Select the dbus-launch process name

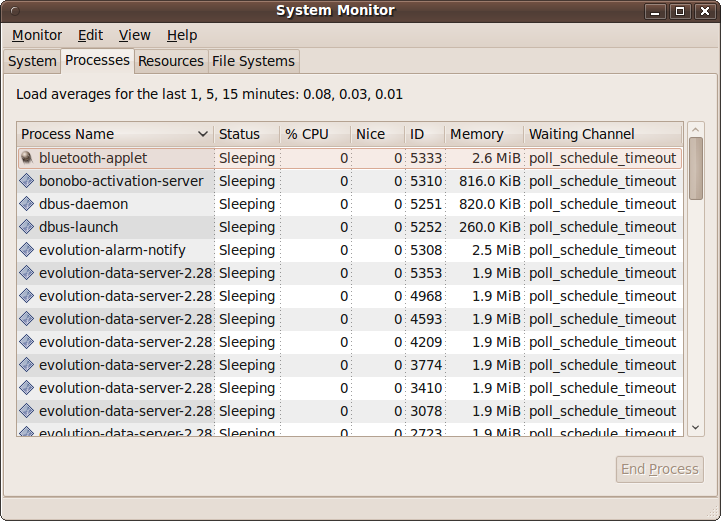click(x=79, y=227)
